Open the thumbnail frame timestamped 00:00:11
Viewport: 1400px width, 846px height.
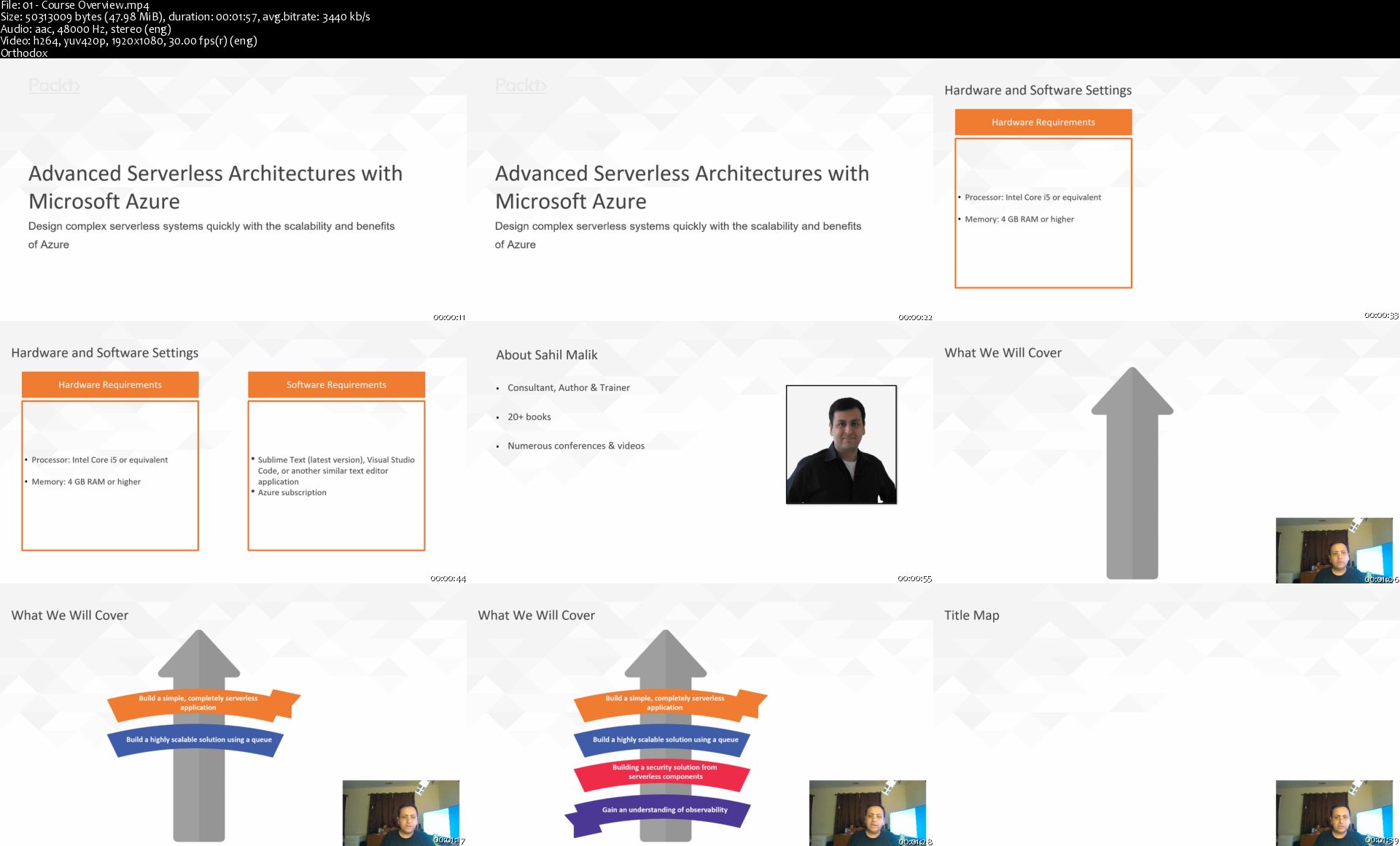click(x=233, y=190)
